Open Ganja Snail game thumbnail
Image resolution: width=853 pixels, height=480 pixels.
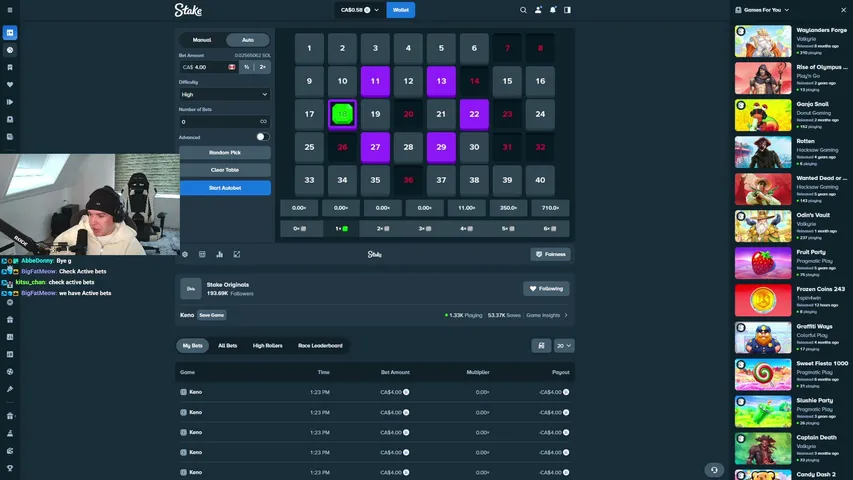763,115
